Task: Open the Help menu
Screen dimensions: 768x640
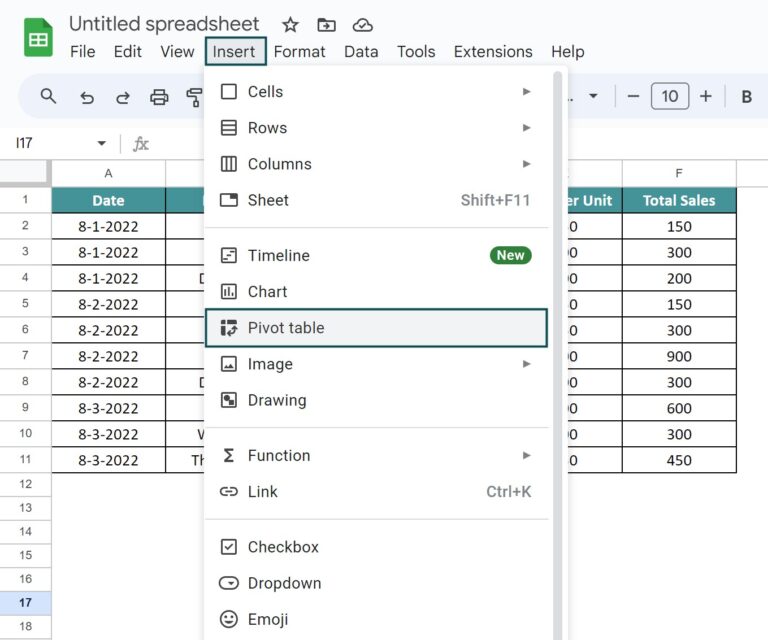Action: click(x=567, y=51)
